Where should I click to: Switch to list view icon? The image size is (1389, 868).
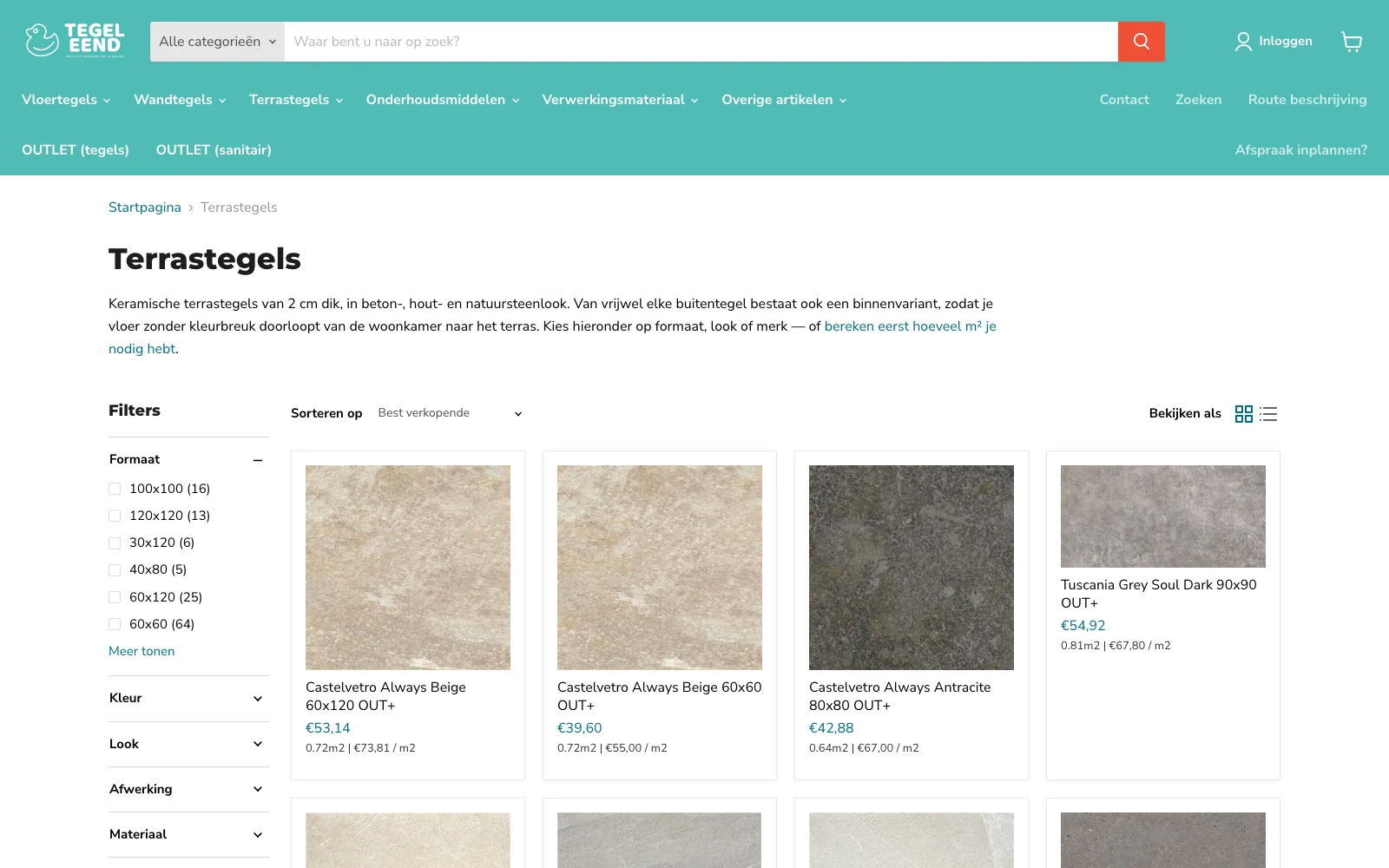click(x=1268, y=414)
